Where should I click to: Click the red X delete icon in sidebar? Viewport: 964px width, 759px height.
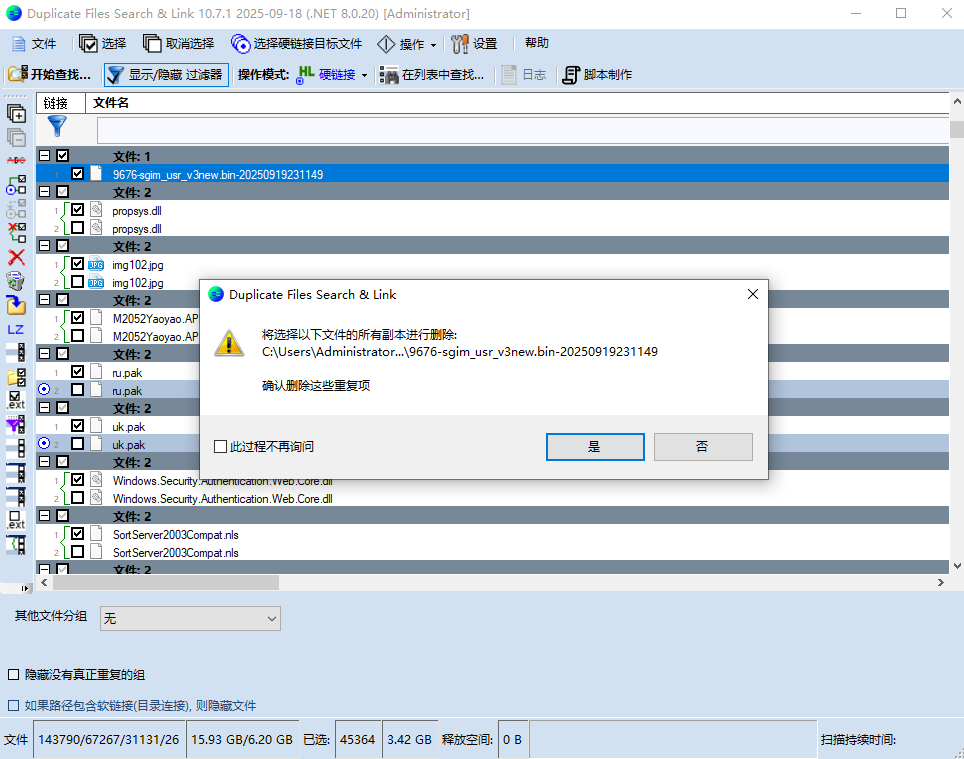16,257
